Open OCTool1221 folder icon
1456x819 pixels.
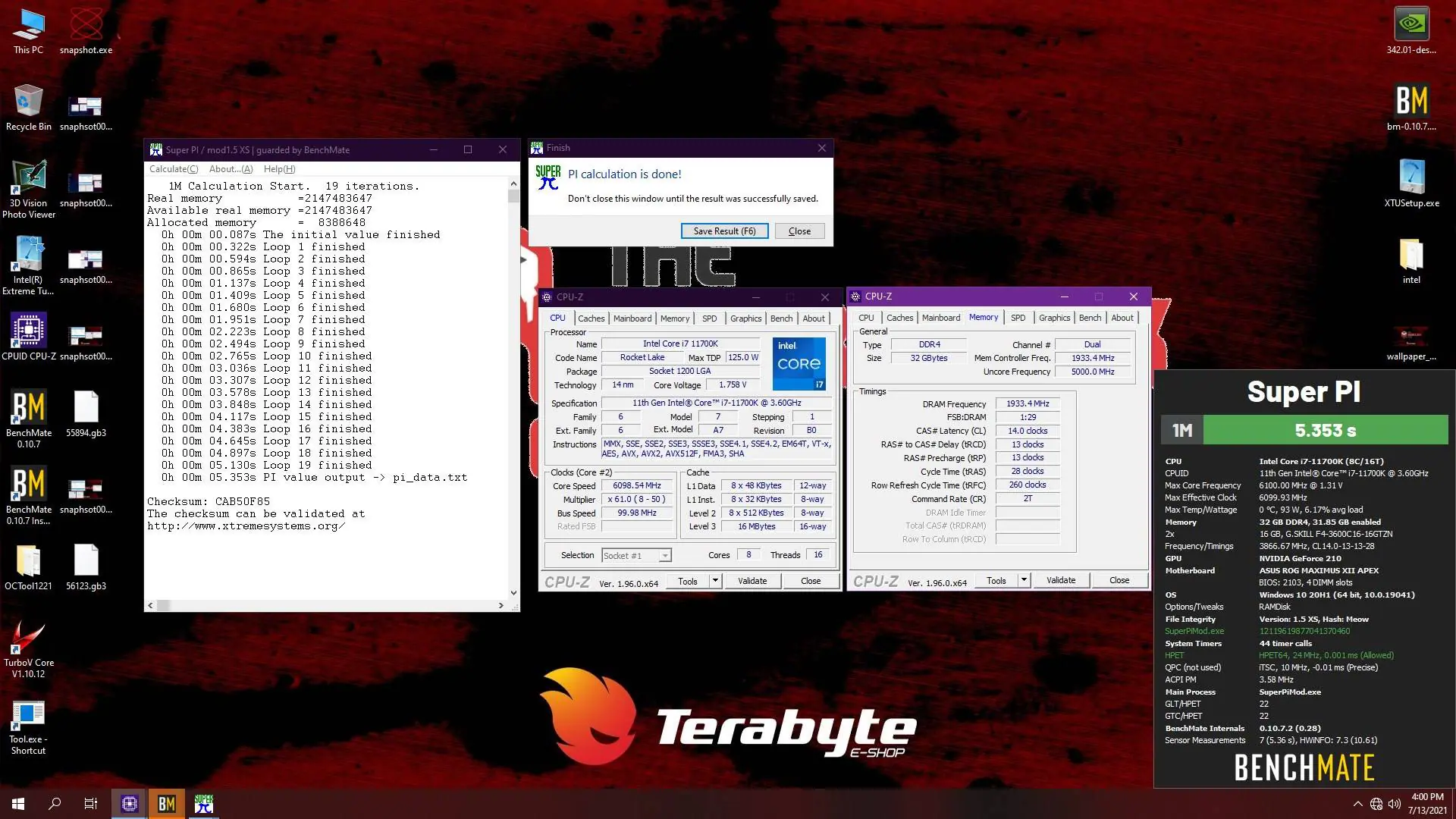coord(28,567)
